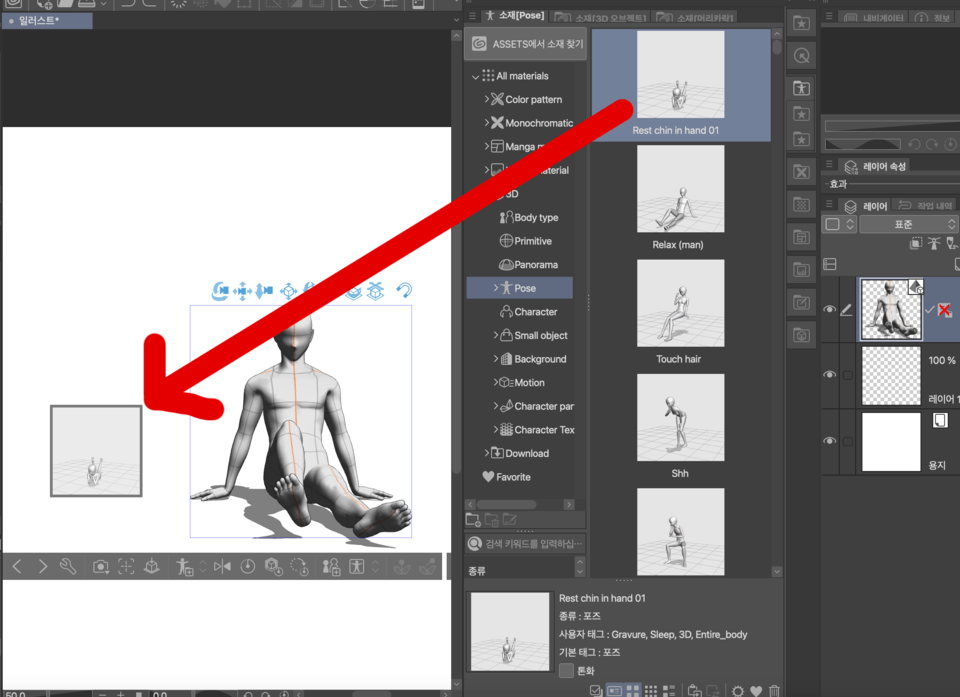This screenshot has height=697, width=960.
Task: Open the wrench settings in object launcher
Action: point(68,567)
